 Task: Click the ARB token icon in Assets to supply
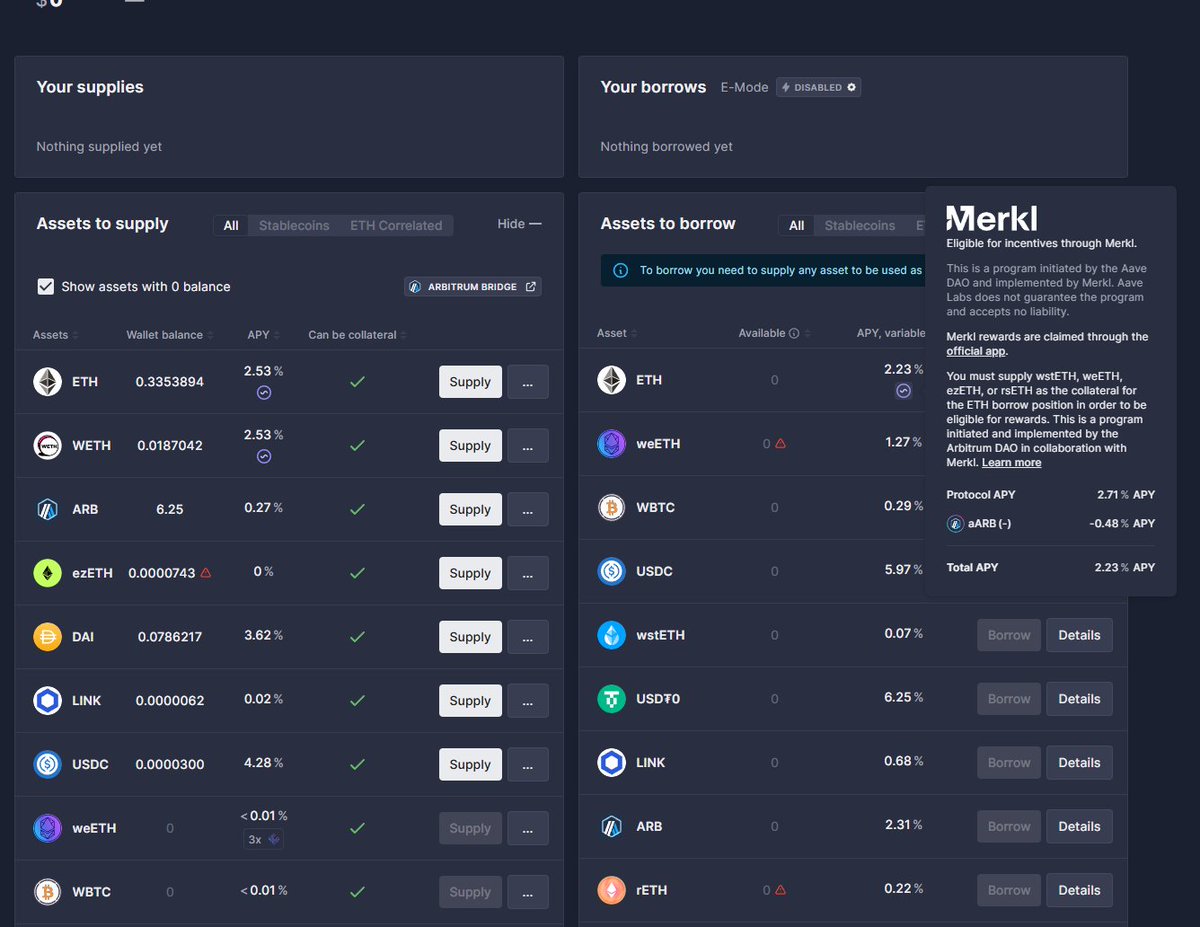click(48, 509)
